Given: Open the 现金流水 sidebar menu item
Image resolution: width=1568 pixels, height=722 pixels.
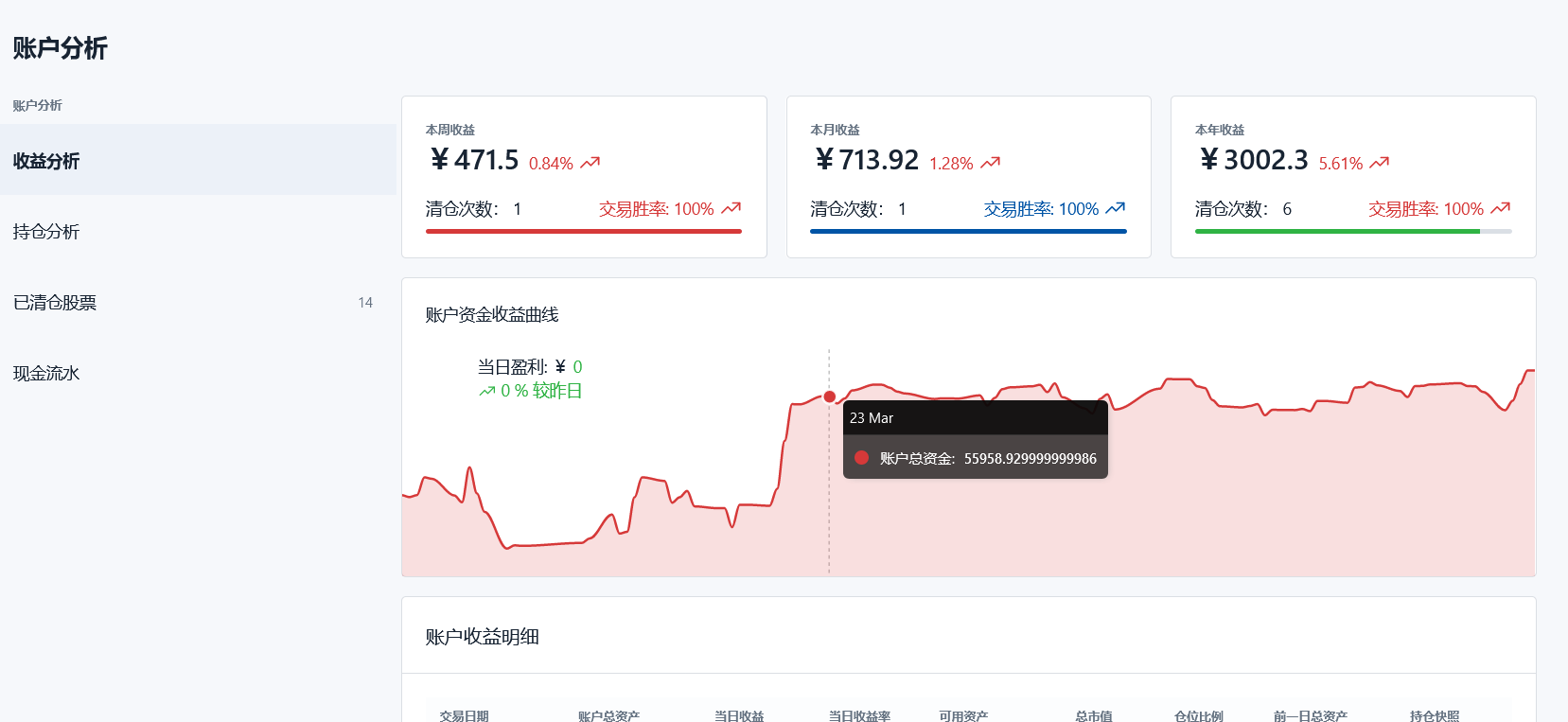Looking at the screenshot, I should pyautogui.click(x=198, y=373).
